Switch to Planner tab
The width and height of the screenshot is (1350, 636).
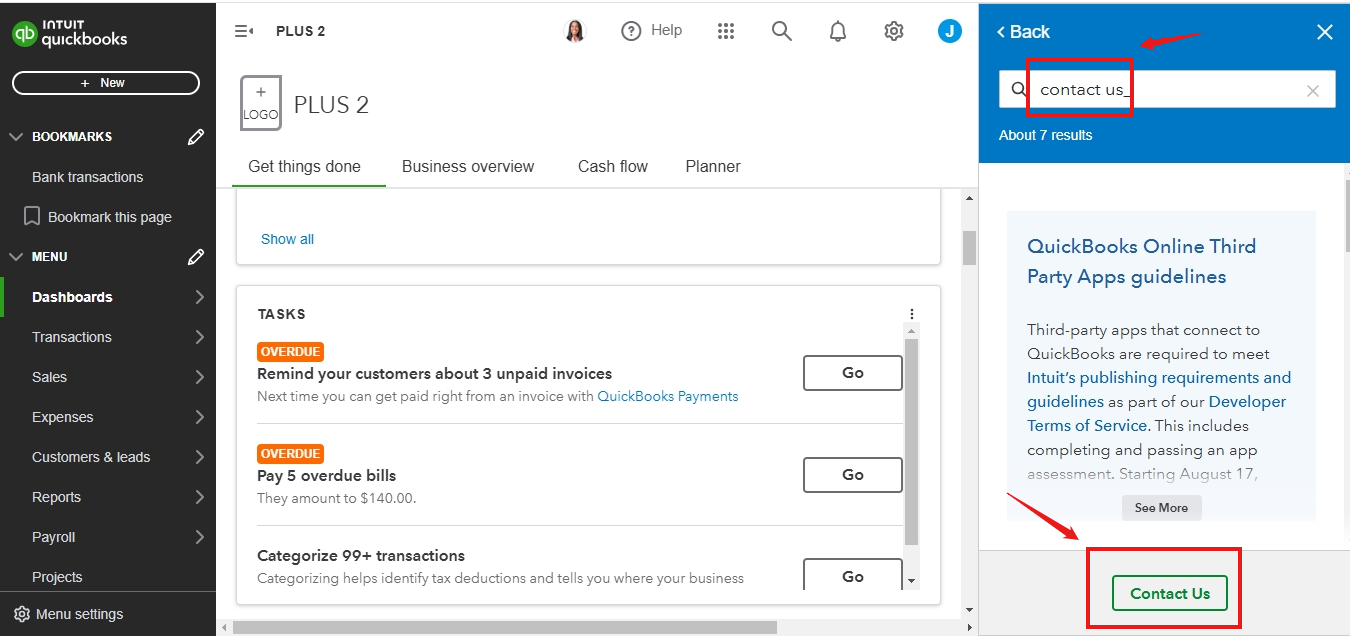click(713, 166)
